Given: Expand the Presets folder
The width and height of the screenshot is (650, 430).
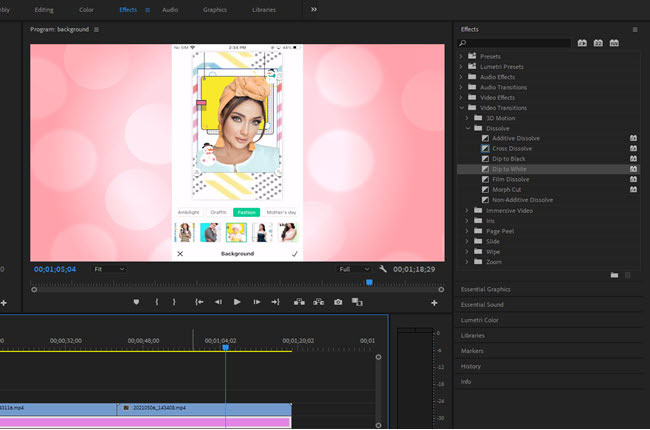Looking at the screenshot, I should click(461, 56).
